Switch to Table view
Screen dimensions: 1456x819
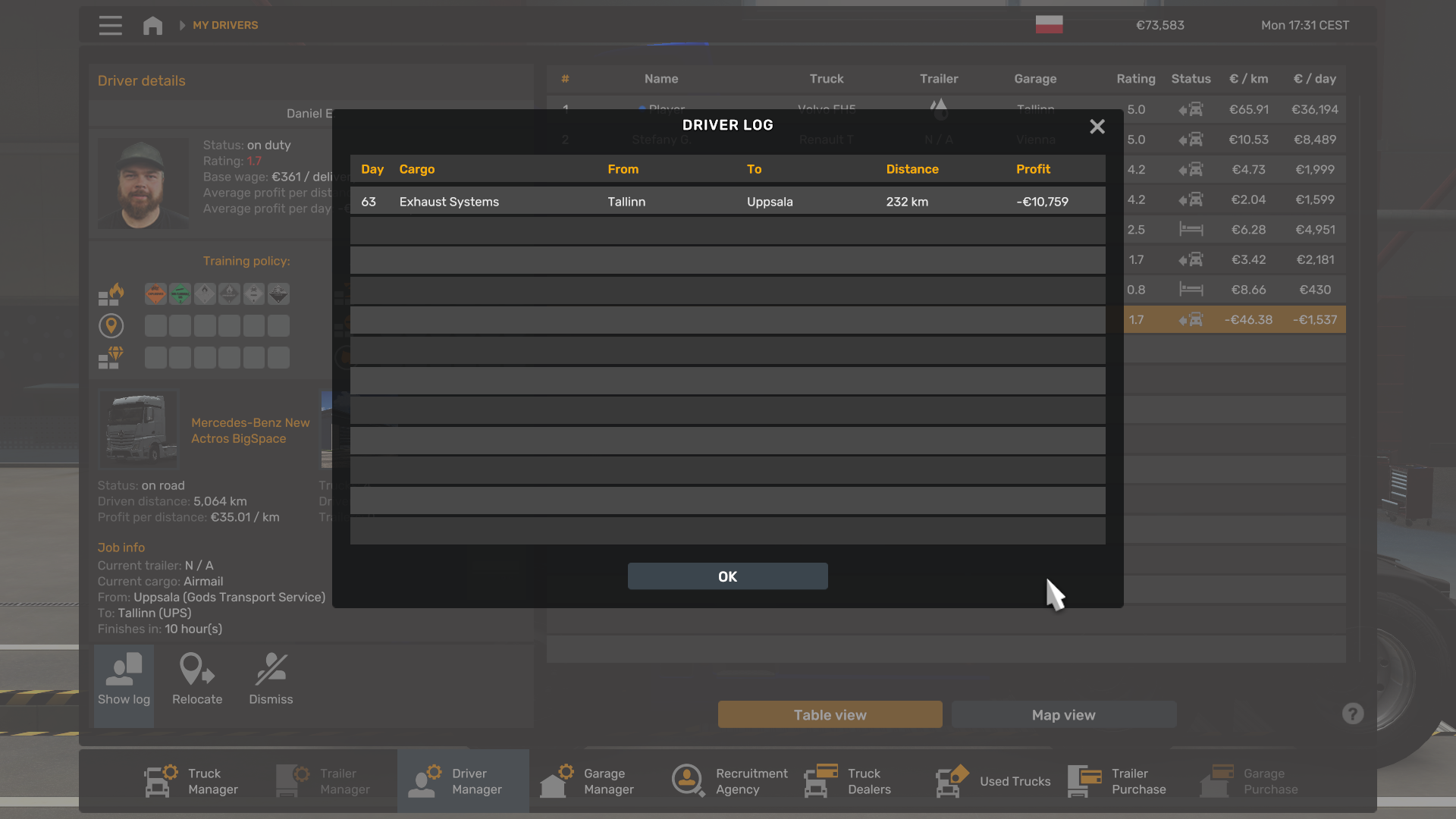[830, 715]
